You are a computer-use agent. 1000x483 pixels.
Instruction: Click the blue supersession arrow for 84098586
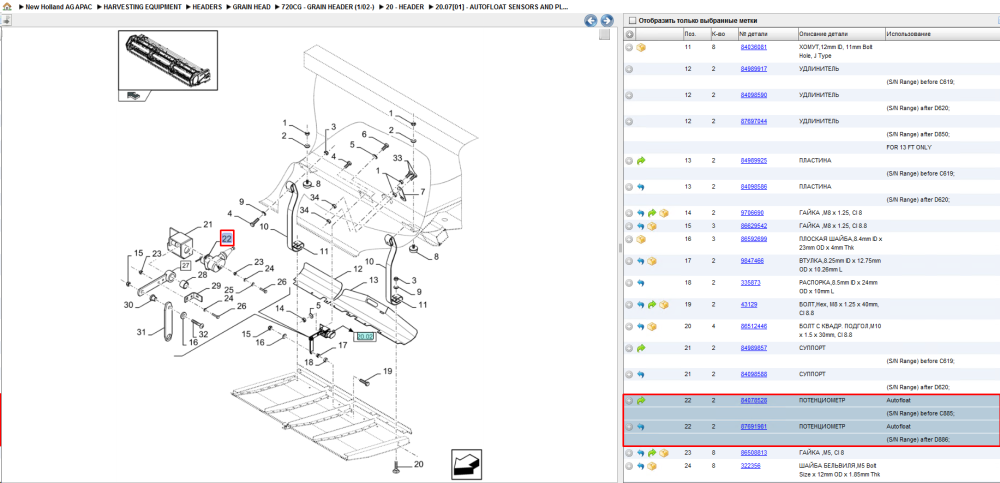click(641, 187)
